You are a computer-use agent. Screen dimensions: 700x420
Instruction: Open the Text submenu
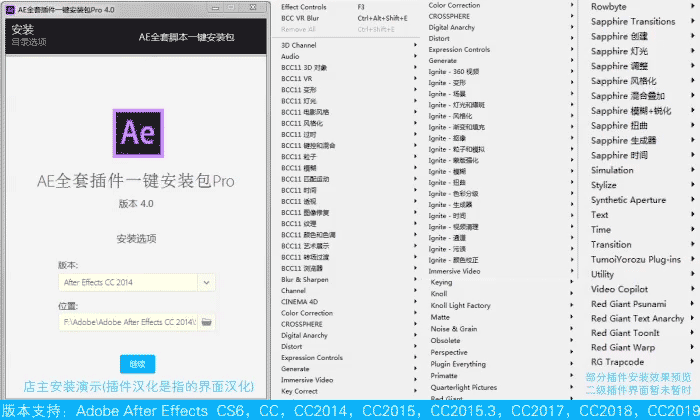[599, 215]
